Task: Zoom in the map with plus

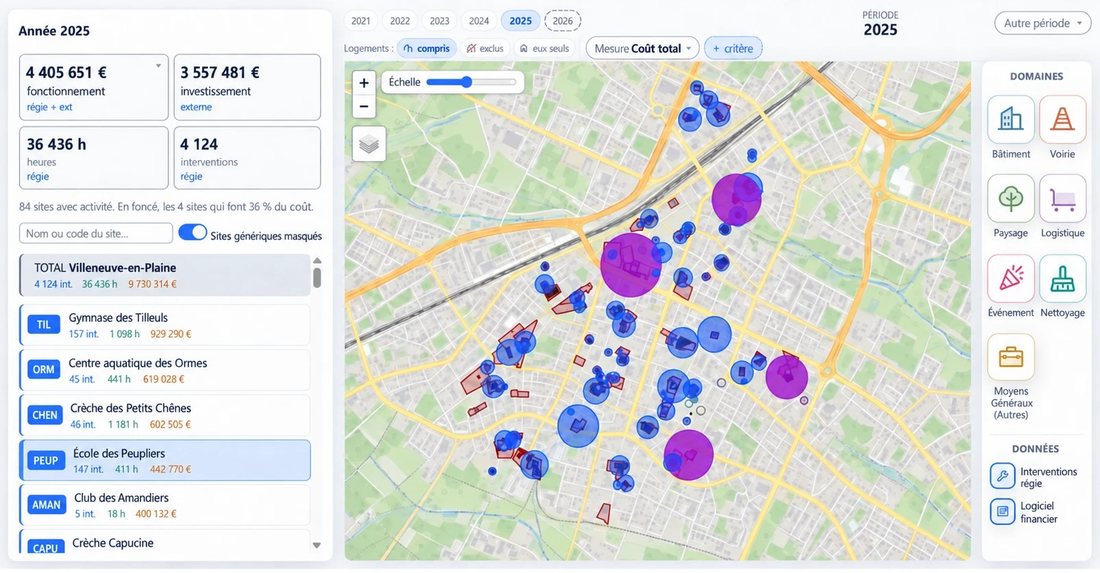Action: point(364,83)
